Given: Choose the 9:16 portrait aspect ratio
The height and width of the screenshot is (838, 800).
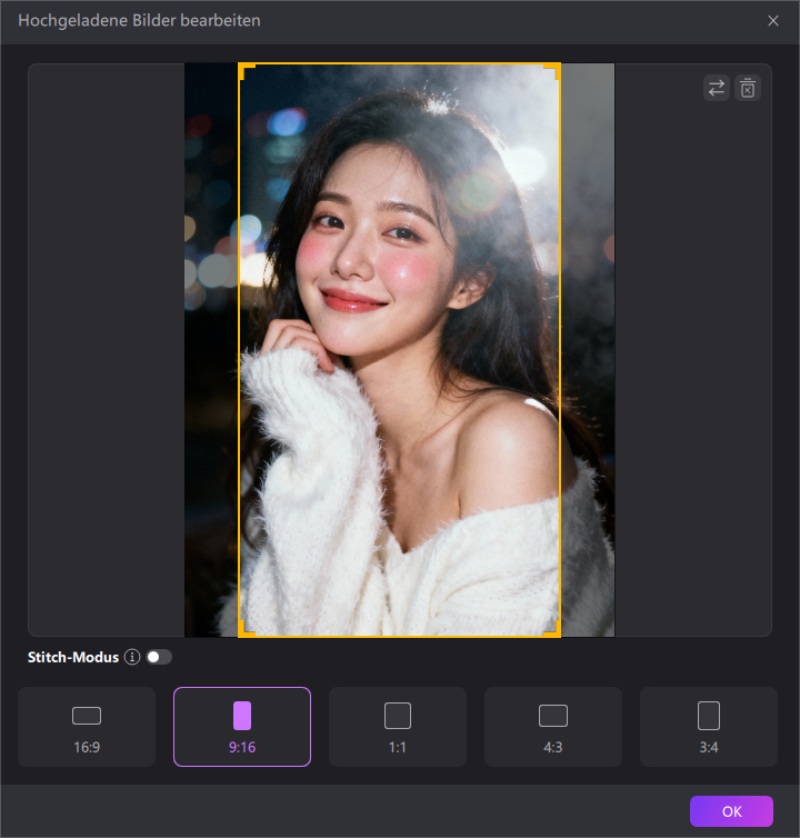Looking at the screenshot, I should (242, 726).
